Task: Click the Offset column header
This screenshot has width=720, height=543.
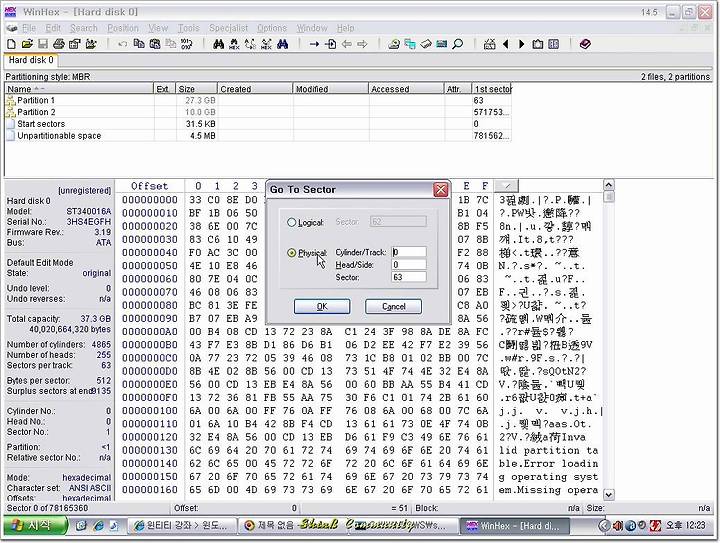Action: tap(150, 186)
